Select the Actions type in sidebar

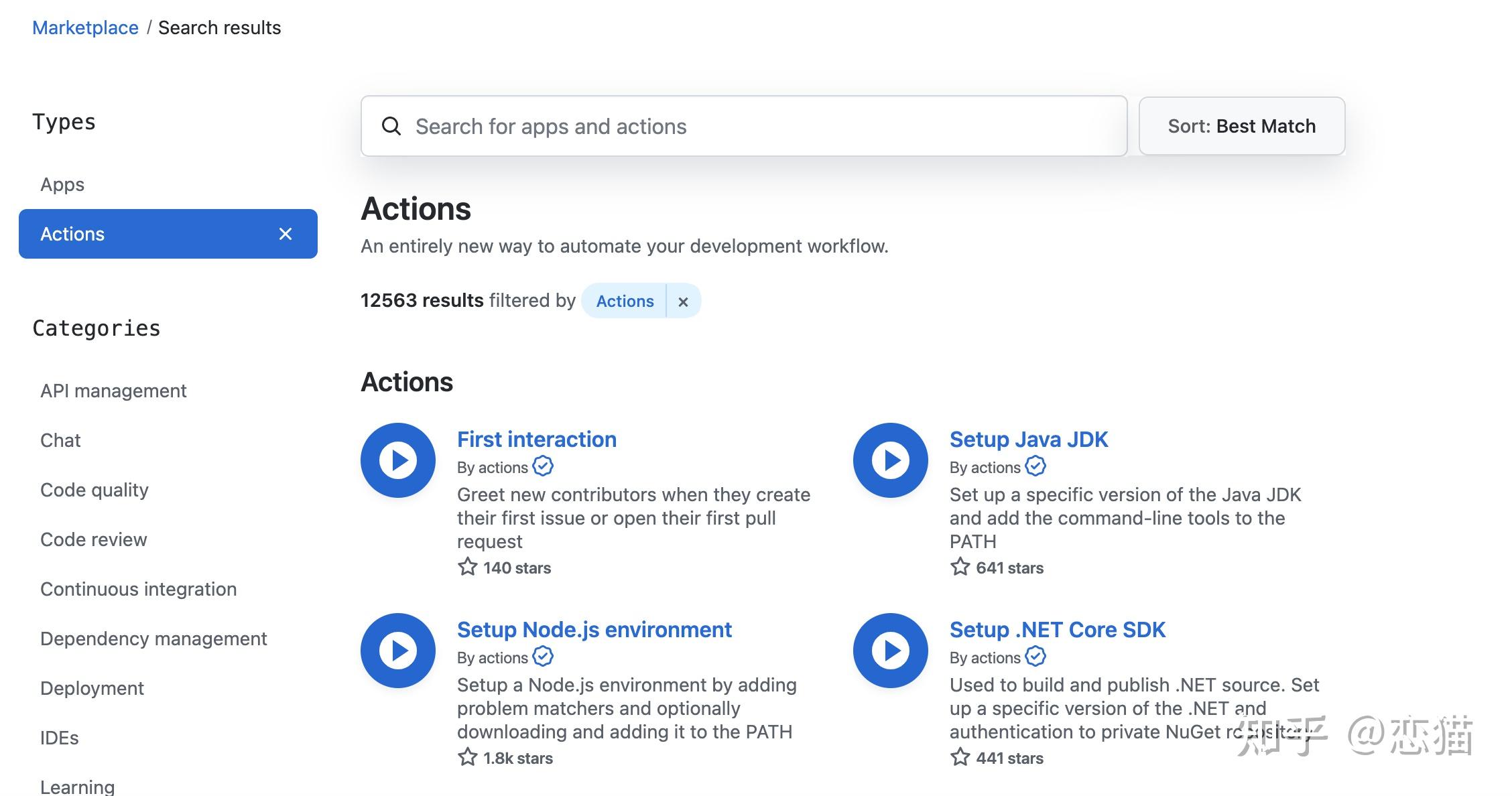coord(168,234)
